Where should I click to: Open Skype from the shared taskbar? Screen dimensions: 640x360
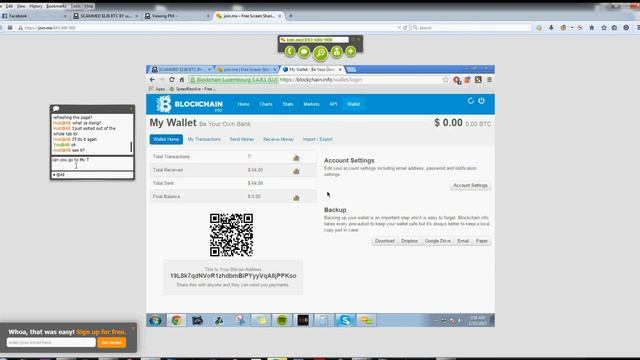click(345, 320)
